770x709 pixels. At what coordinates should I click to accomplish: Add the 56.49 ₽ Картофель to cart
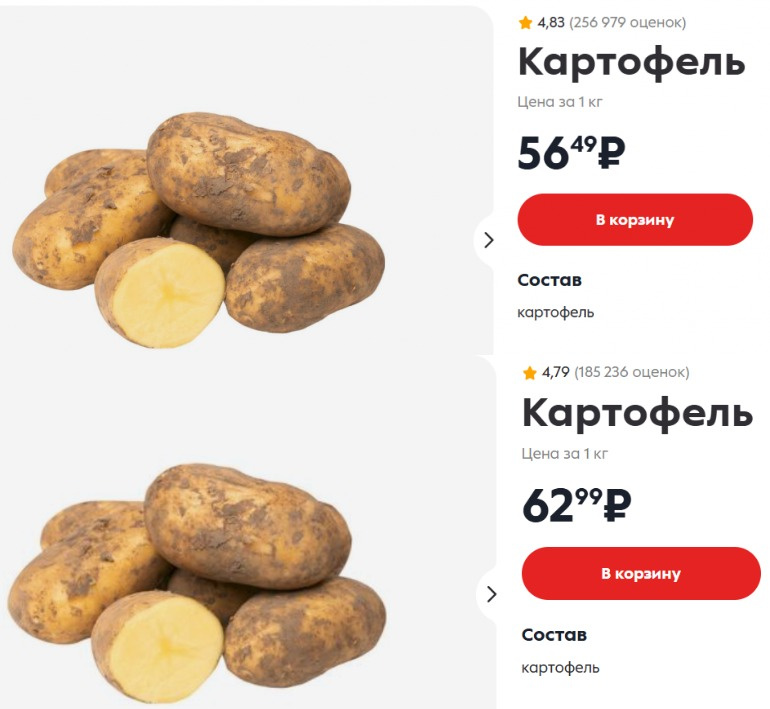click(x=635, y=219)
